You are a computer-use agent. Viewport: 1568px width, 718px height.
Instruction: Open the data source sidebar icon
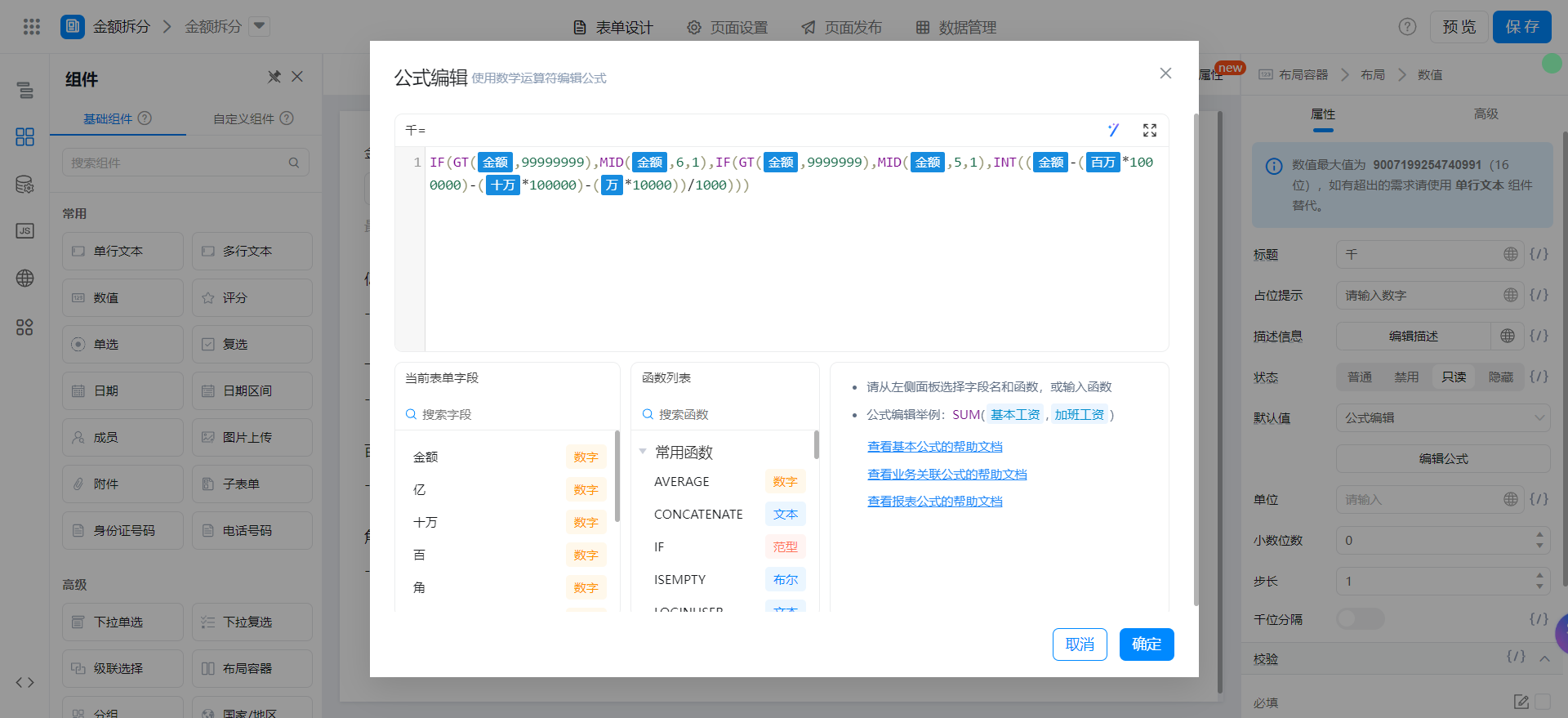25,184
